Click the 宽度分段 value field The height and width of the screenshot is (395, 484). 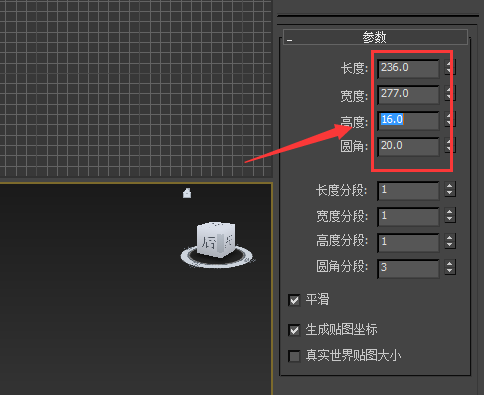click(408, 217)
